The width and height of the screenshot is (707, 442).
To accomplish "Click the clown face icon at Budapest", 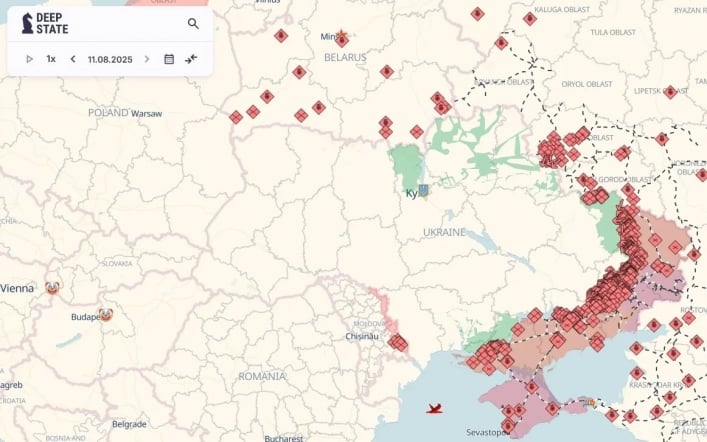I will coord(106,315).
